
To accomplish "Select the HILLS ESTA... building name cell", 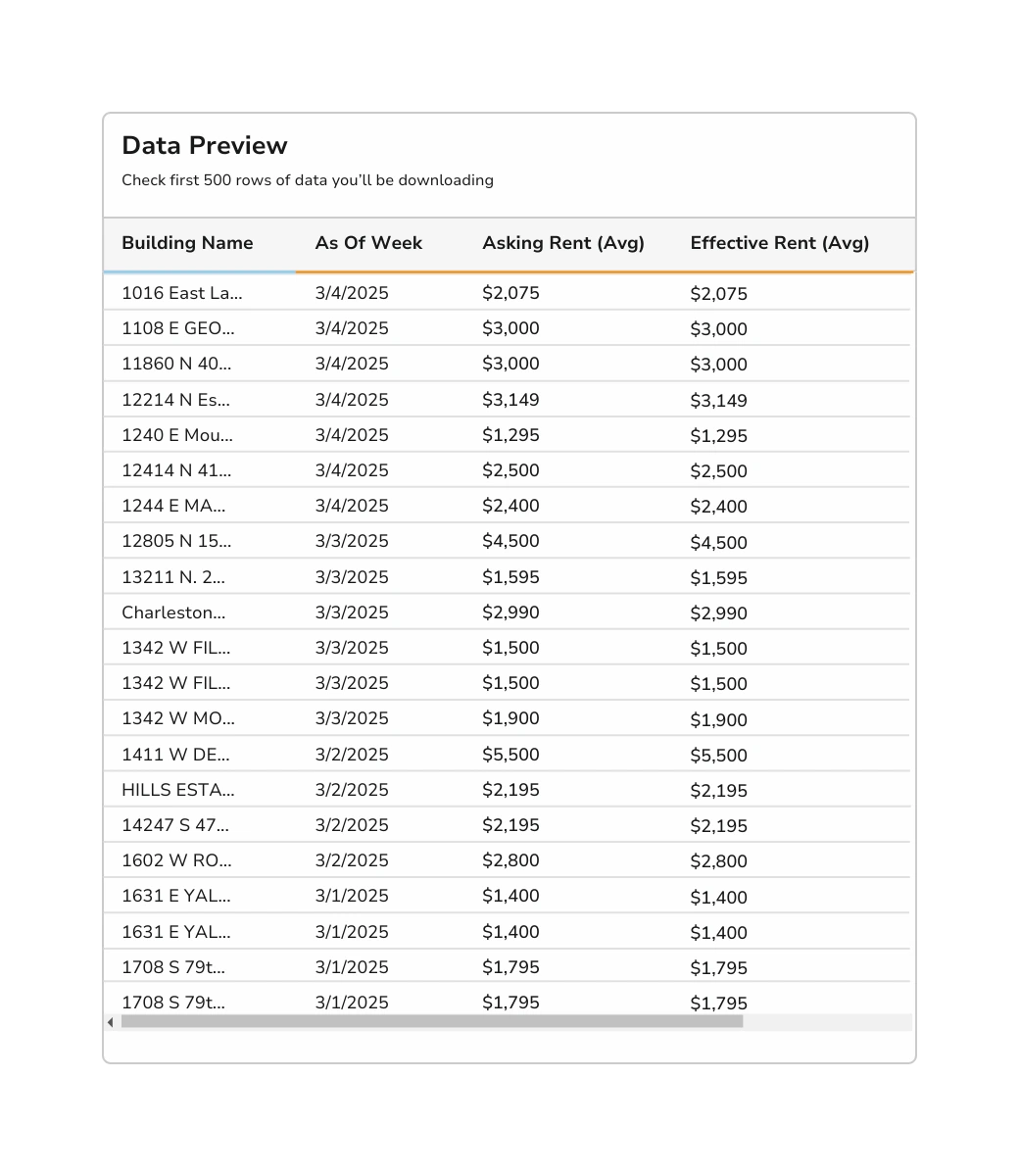I will (x=178, y=790).
